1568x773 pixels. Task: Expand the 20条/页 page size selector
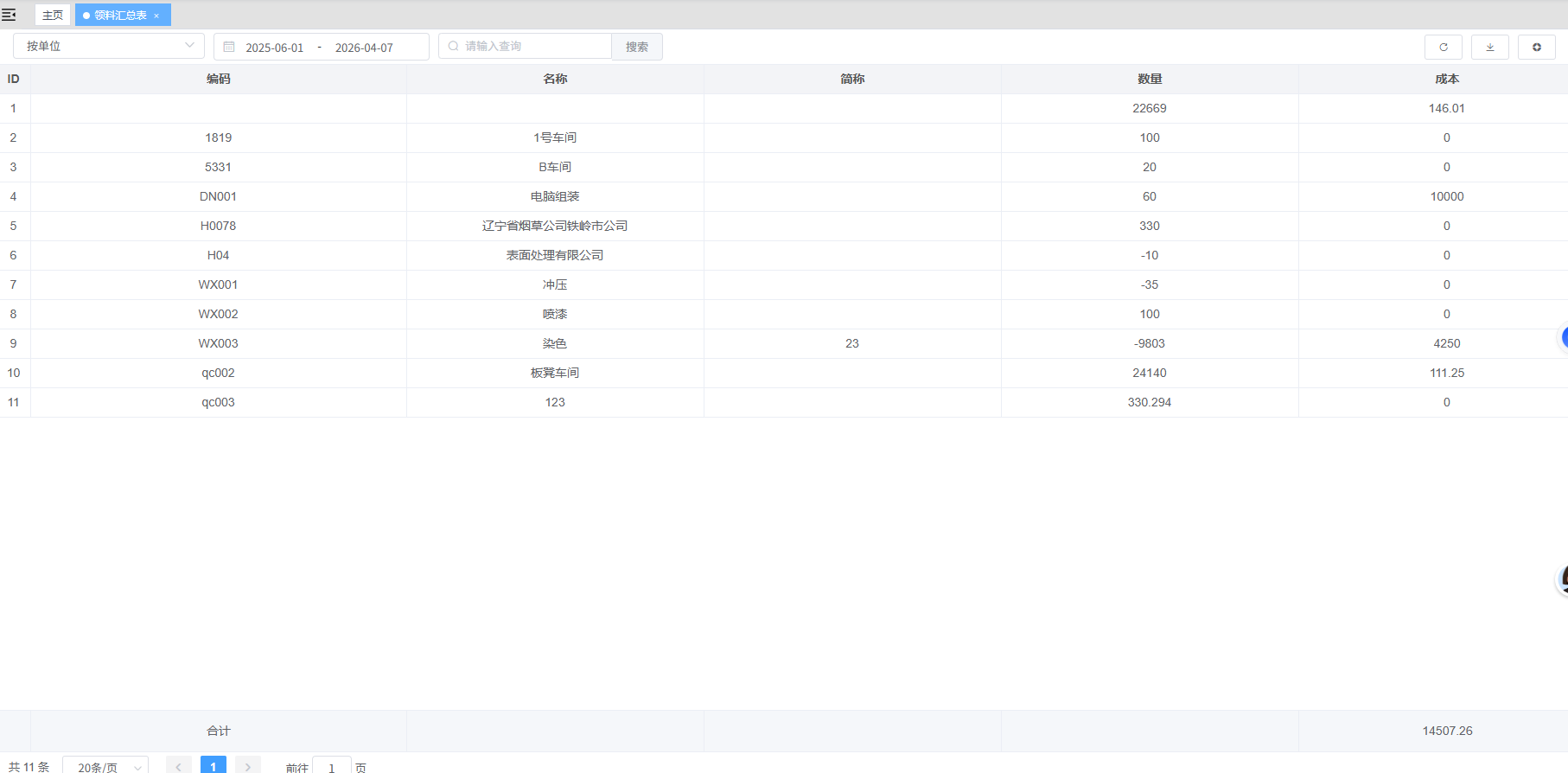click(105, 766)
